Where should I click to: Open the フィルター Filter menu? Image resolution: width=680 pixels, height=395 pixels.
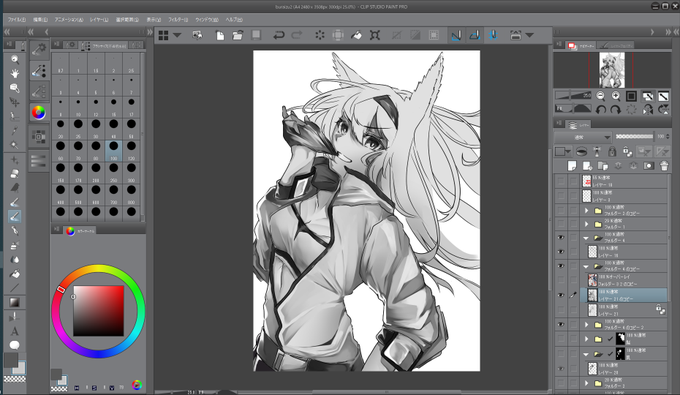tap(178, 20)
